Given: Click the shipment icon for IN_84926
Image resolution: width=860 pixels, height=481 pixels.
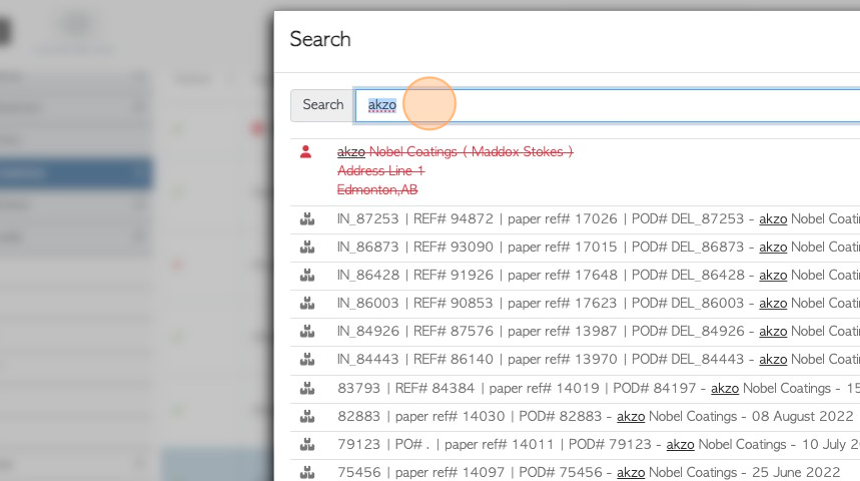Looking at the screenshot, I should (307, 331).
